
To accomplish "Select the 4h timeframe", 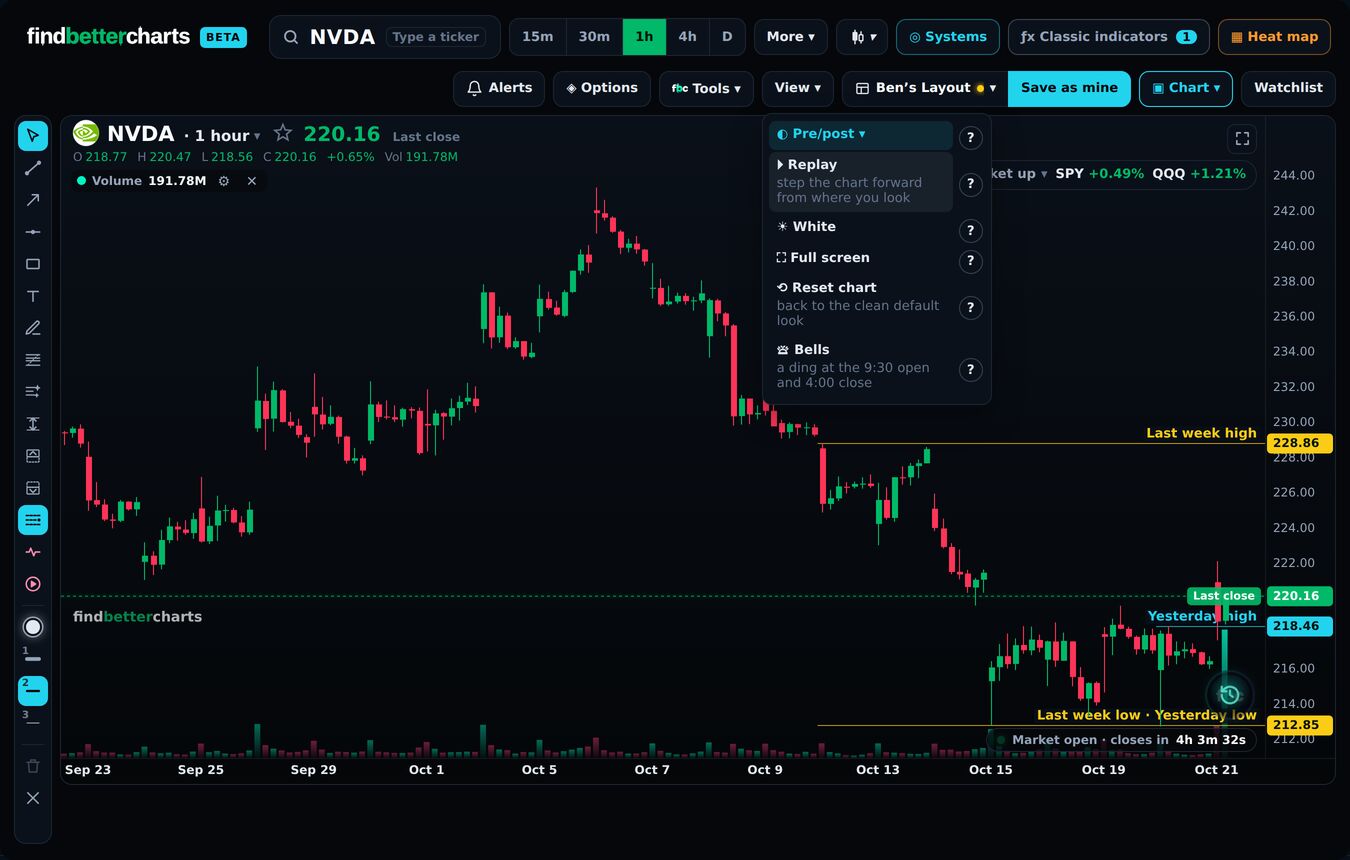I will [687, 37].
